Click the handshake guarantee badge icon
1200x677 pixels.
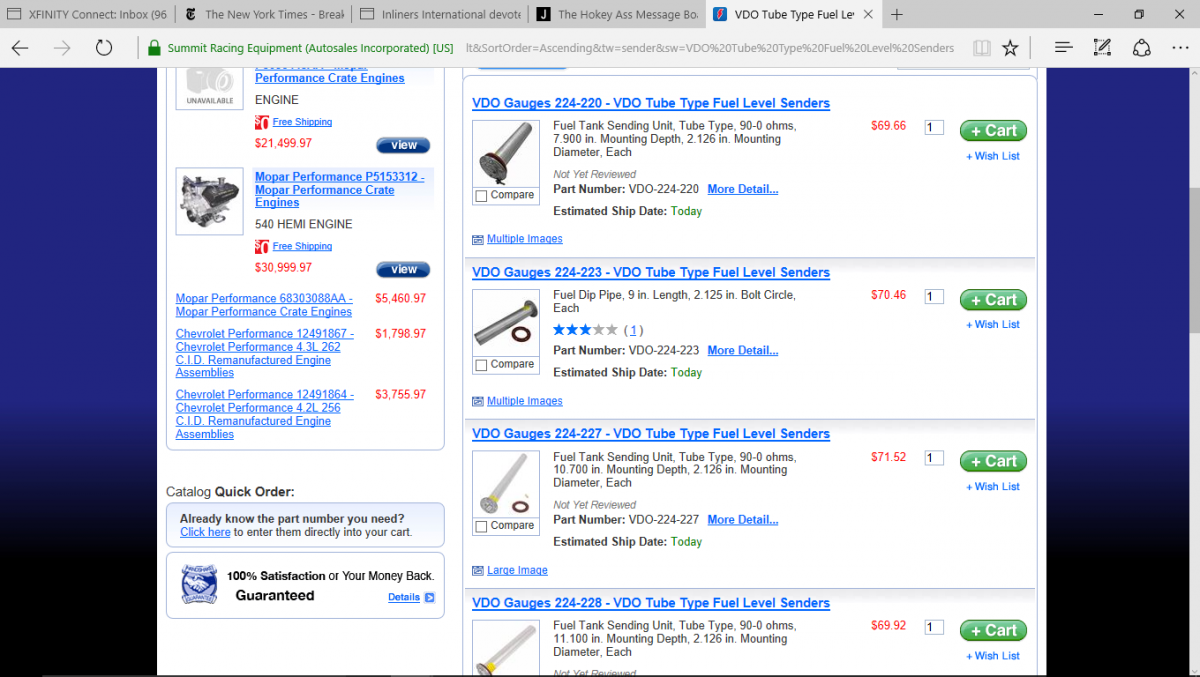point(199,586)
